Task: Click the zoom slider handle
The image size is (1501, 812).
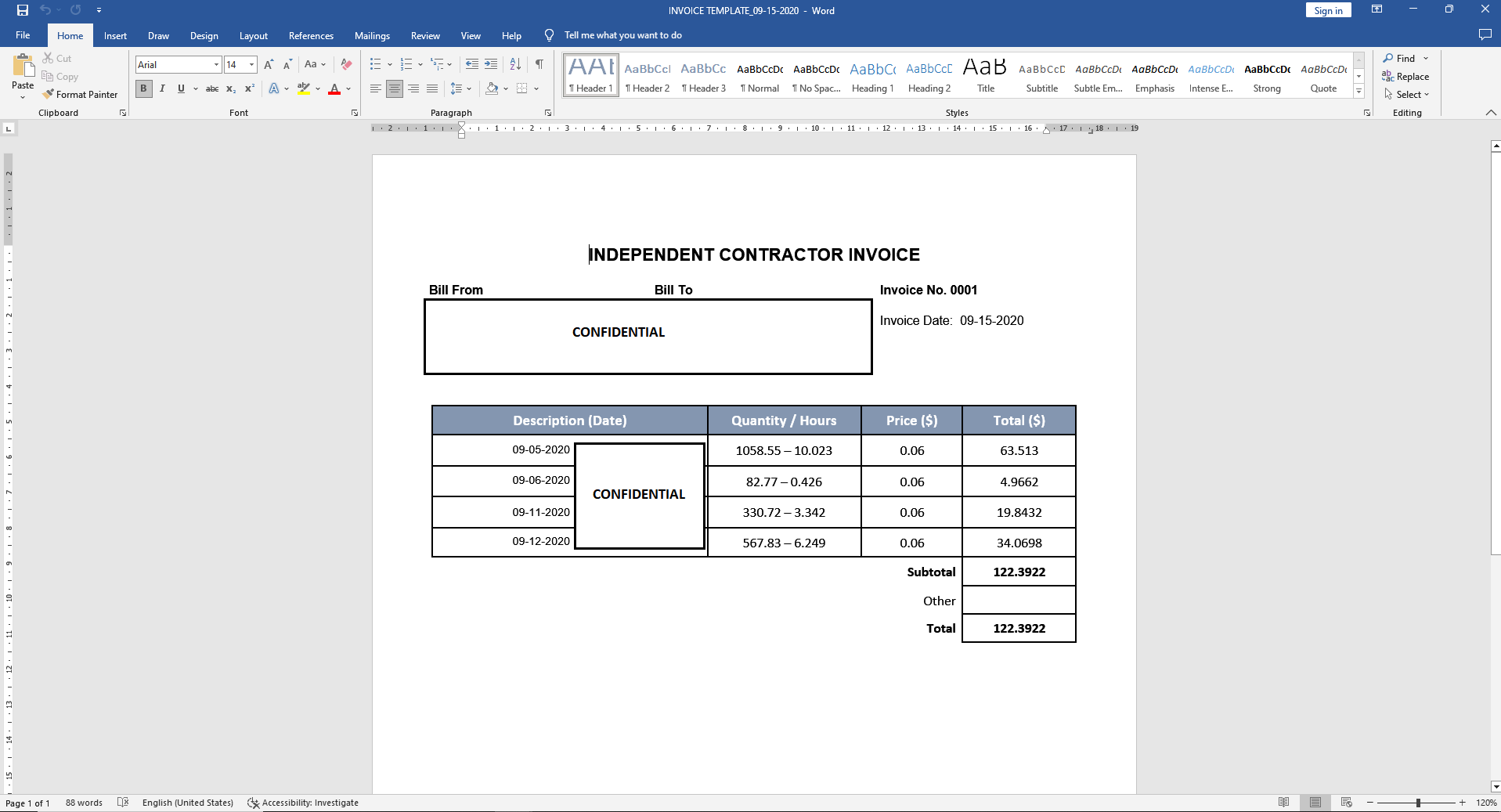Action: tap(1418, 803)
